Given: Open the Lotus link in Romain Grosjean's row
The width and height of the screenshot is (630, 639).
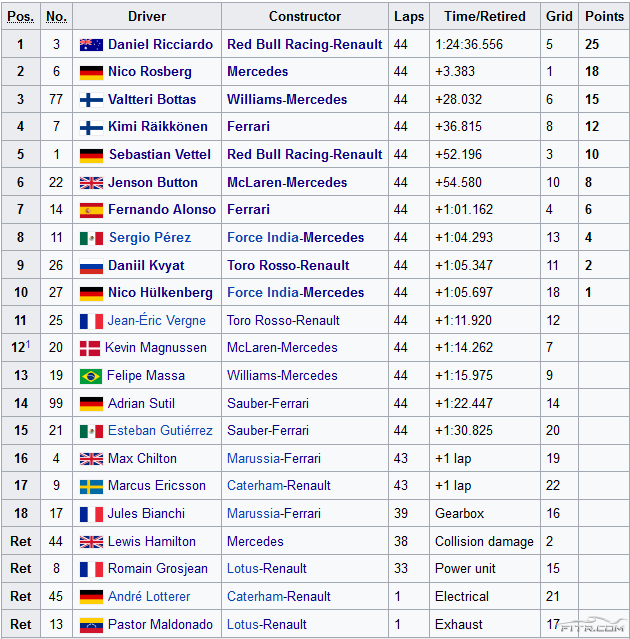Looking at the screenshot, I should click(x=243, y=569).
